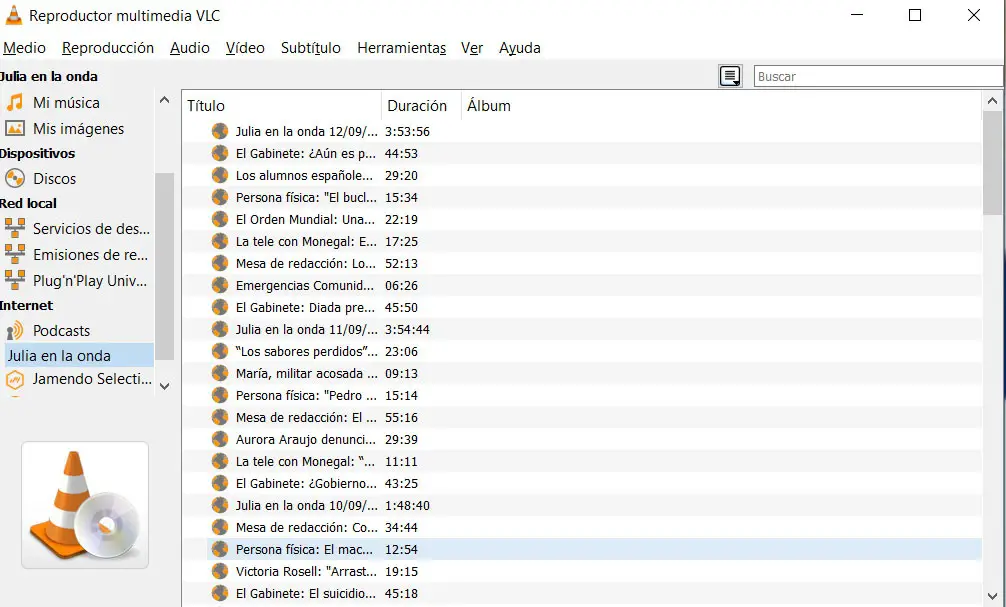This screenshot has height=607, width=1006.
Task: Select Mesa de redacción: Co... 34:44 row
Action: click(x=594, y=527)
